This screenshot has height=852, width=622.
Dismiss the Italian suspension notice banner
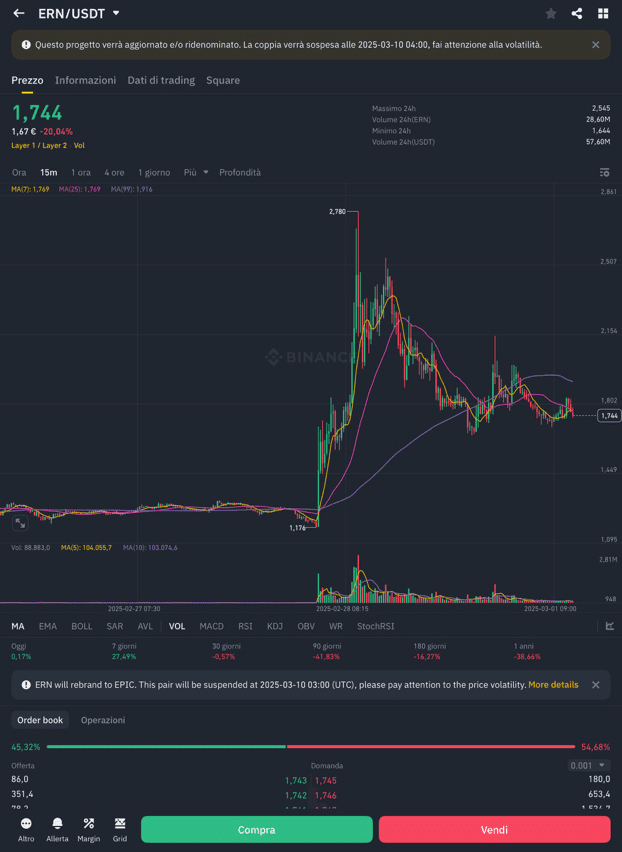pos(595,45)
